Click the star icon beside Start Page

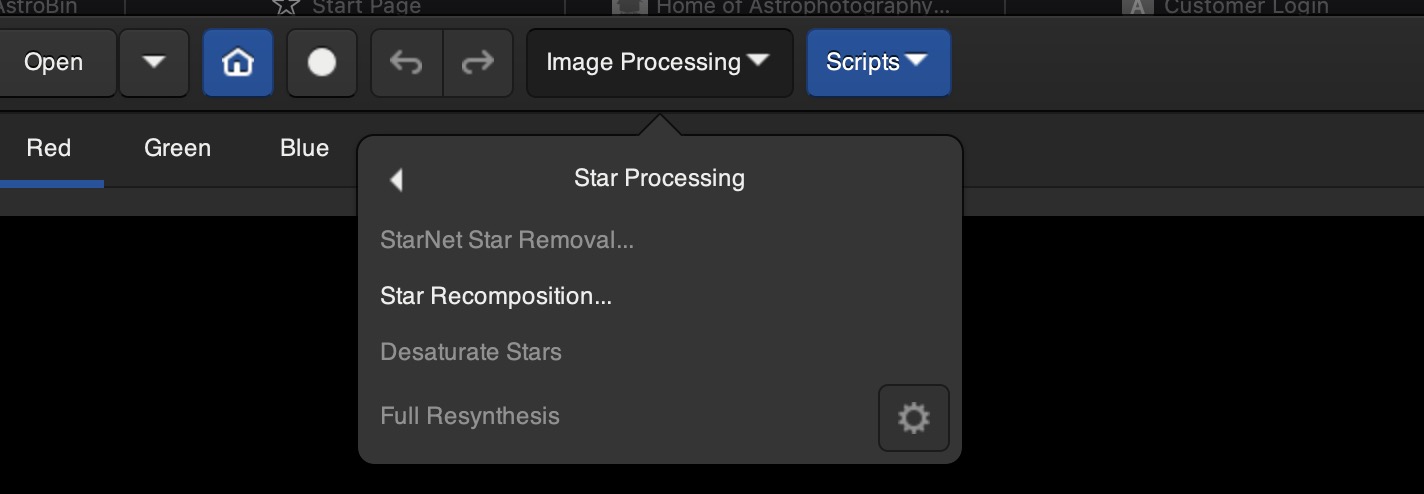[x=286, y=6]
